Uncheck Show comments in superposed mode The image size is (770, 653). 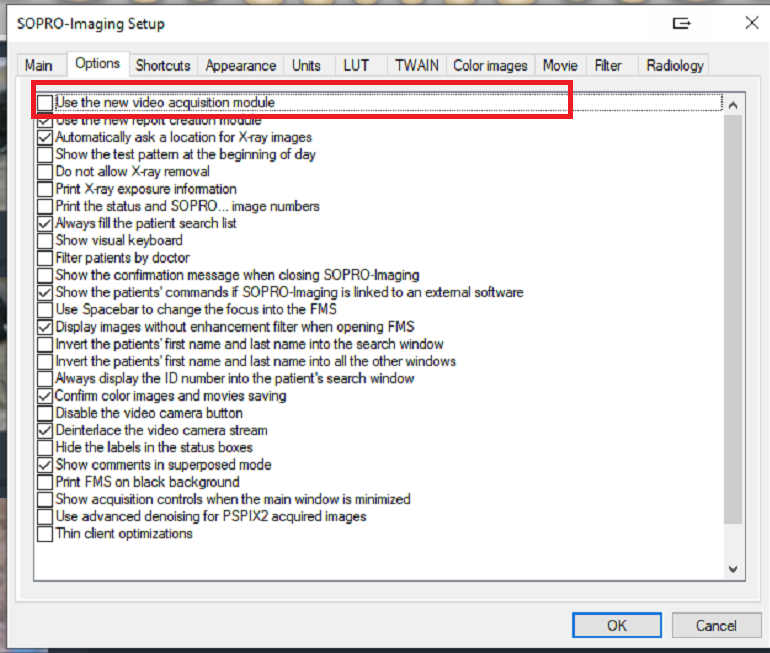click(45, 465)
